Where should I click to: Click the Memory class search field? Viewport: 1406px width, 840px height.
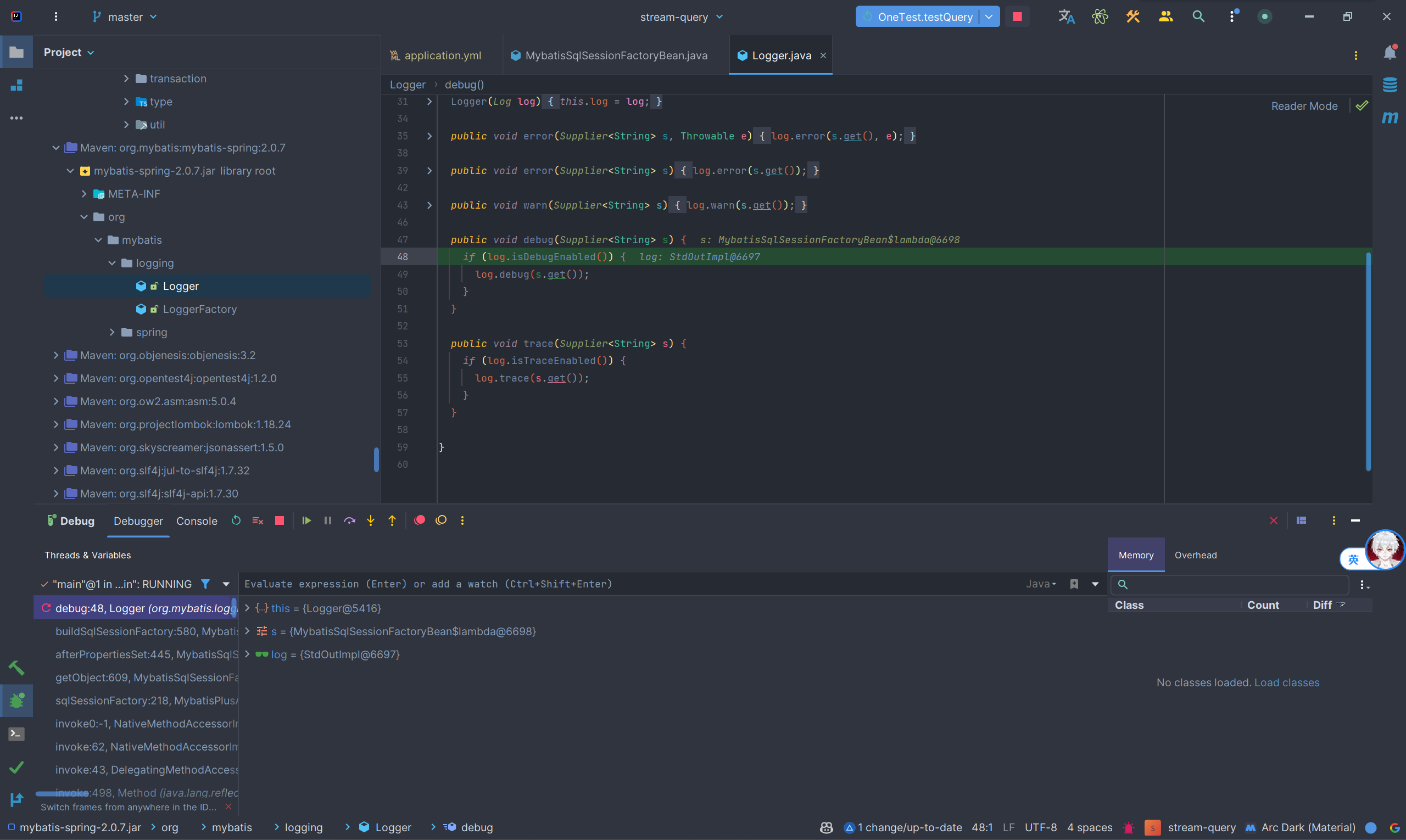tap(1229, 584)
